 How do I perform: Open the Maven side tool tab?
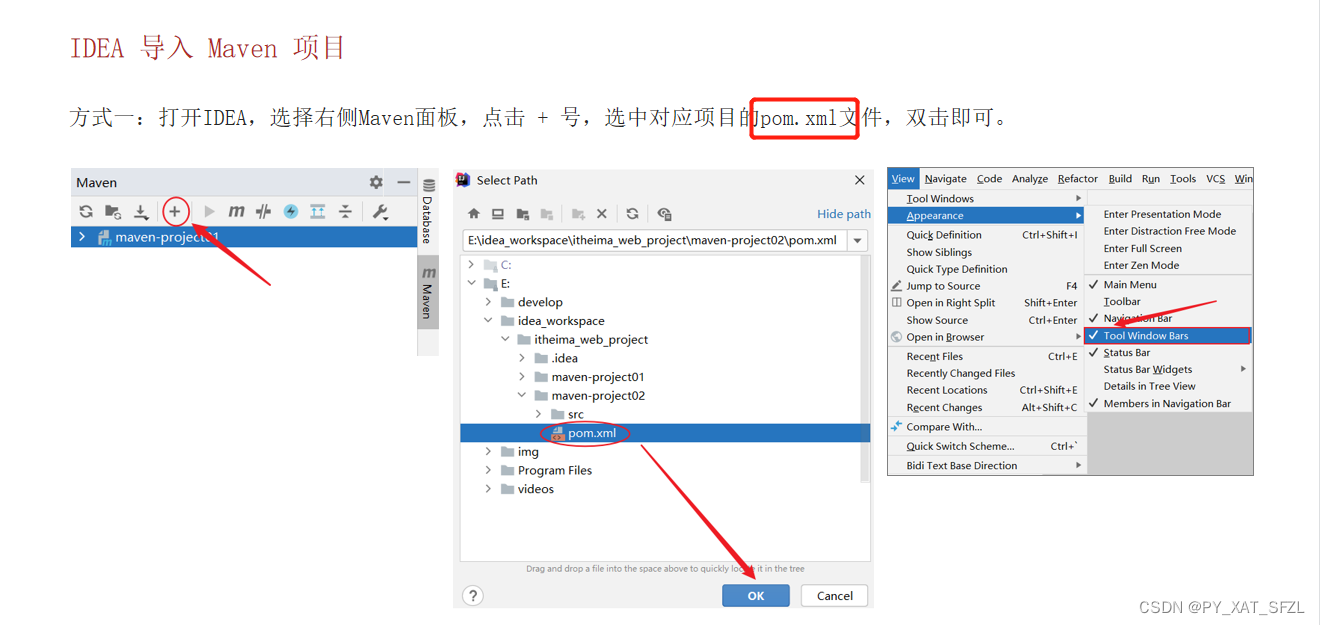(x=428, y=292)
